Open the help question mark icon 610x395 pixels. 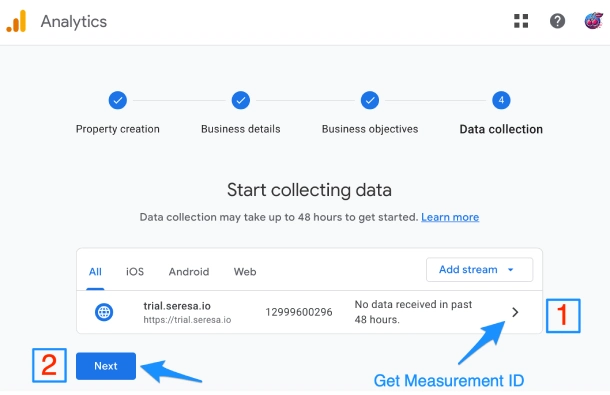557,21
